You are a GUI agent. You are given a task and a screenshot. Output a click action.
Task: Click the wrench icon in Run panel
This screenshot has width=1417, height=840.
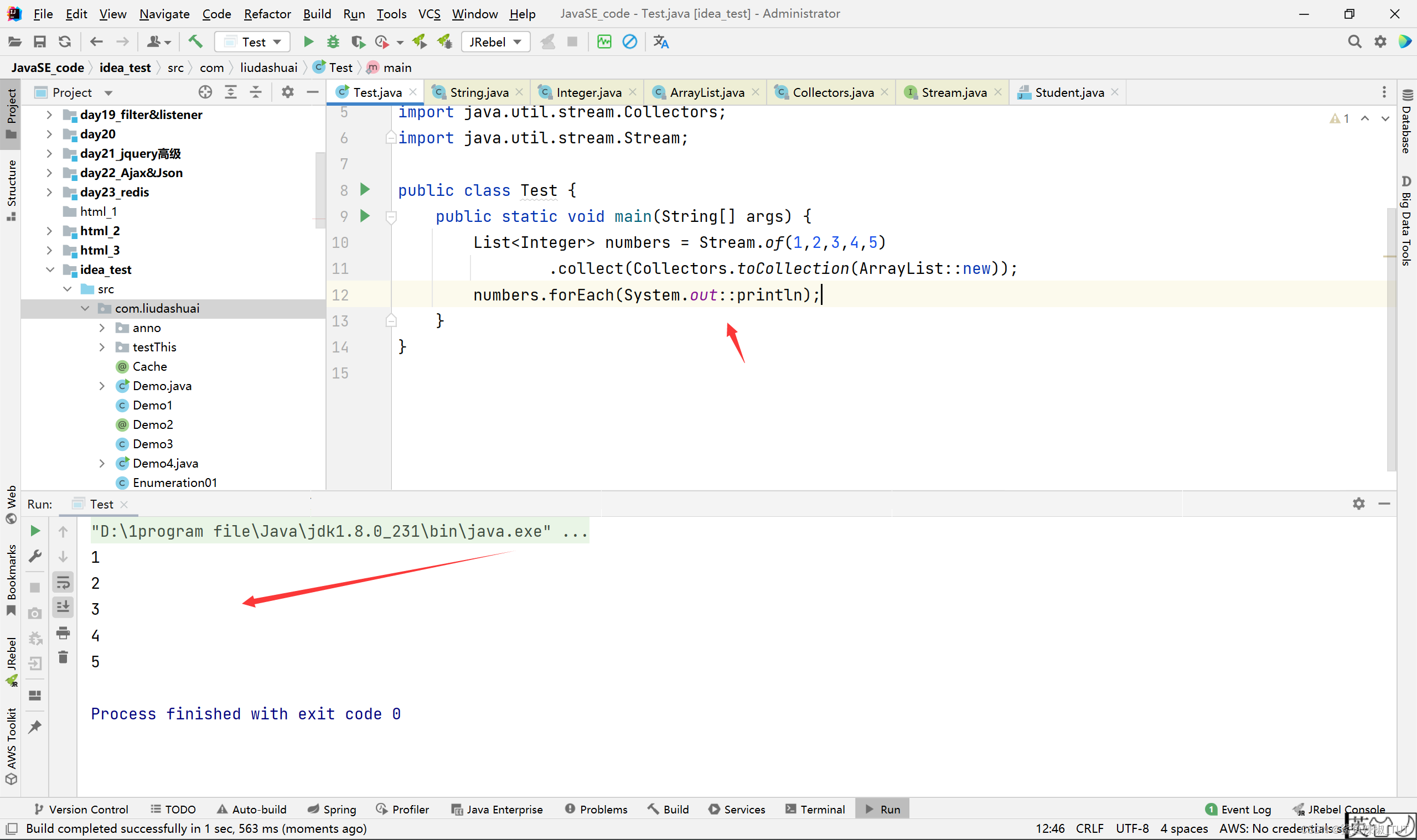(x=35, y=557)
